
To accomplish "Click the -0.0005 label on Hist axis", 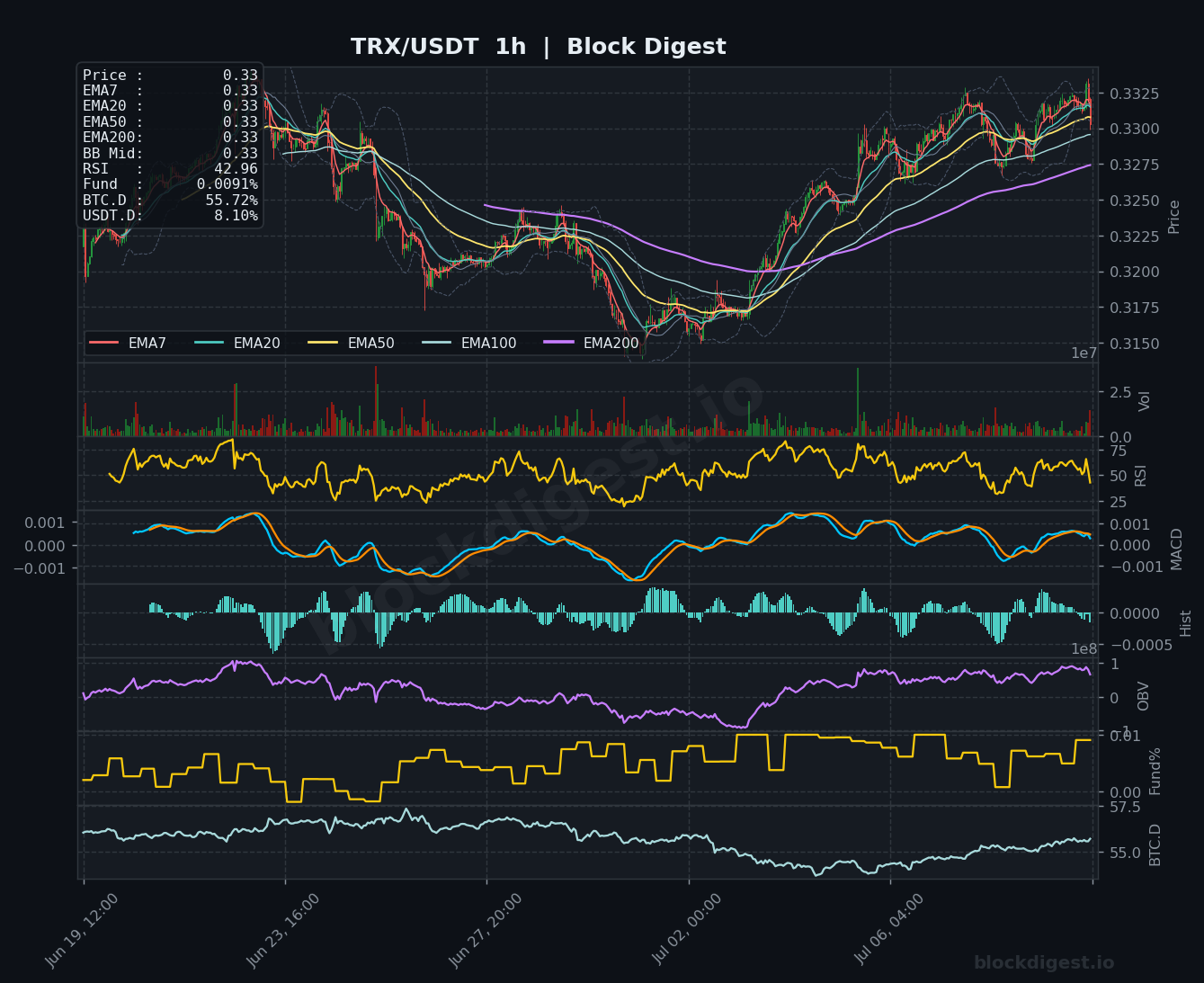I will click(x=1141, y=645).
